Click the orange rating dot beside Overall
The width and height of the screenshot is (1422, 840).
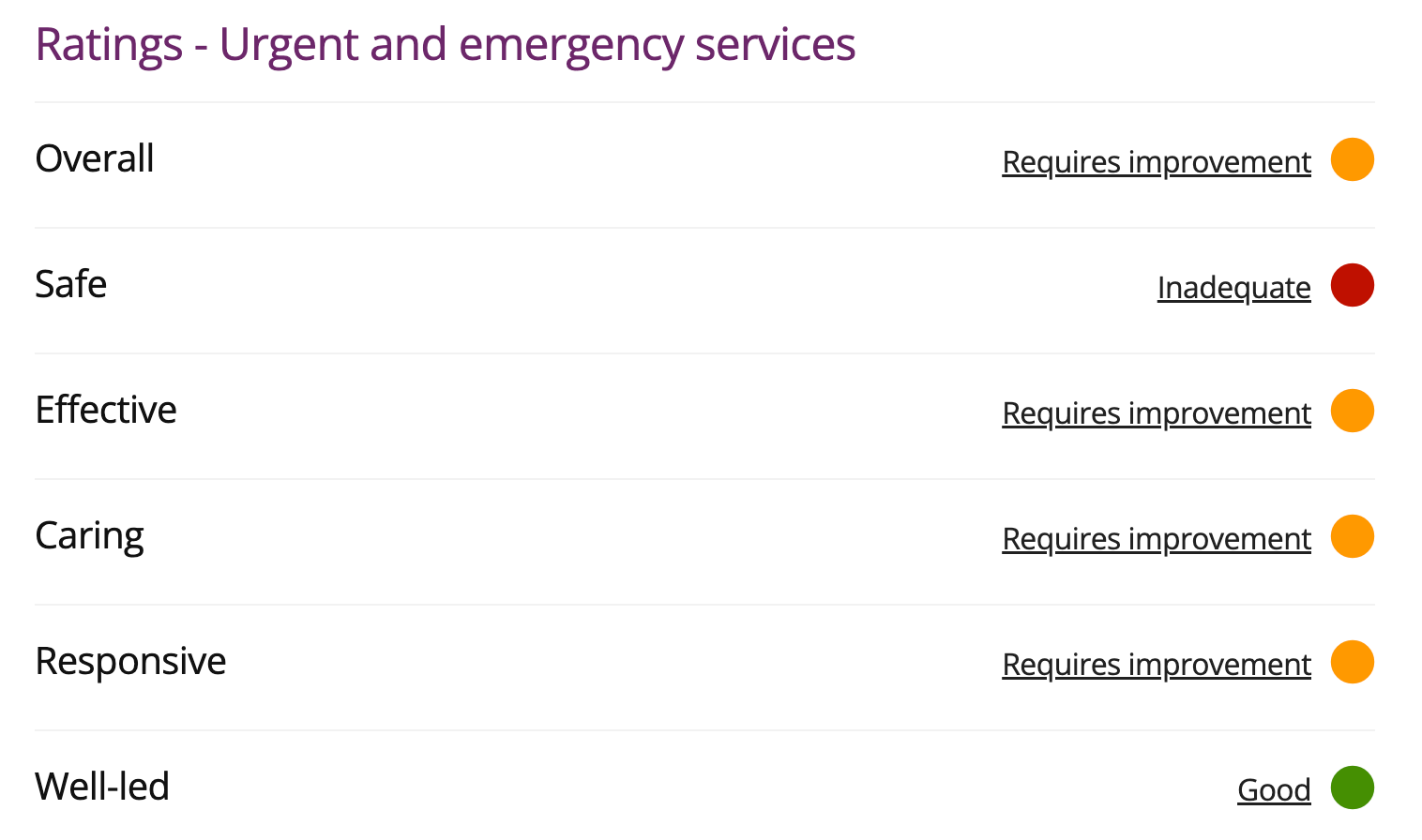1352,159
